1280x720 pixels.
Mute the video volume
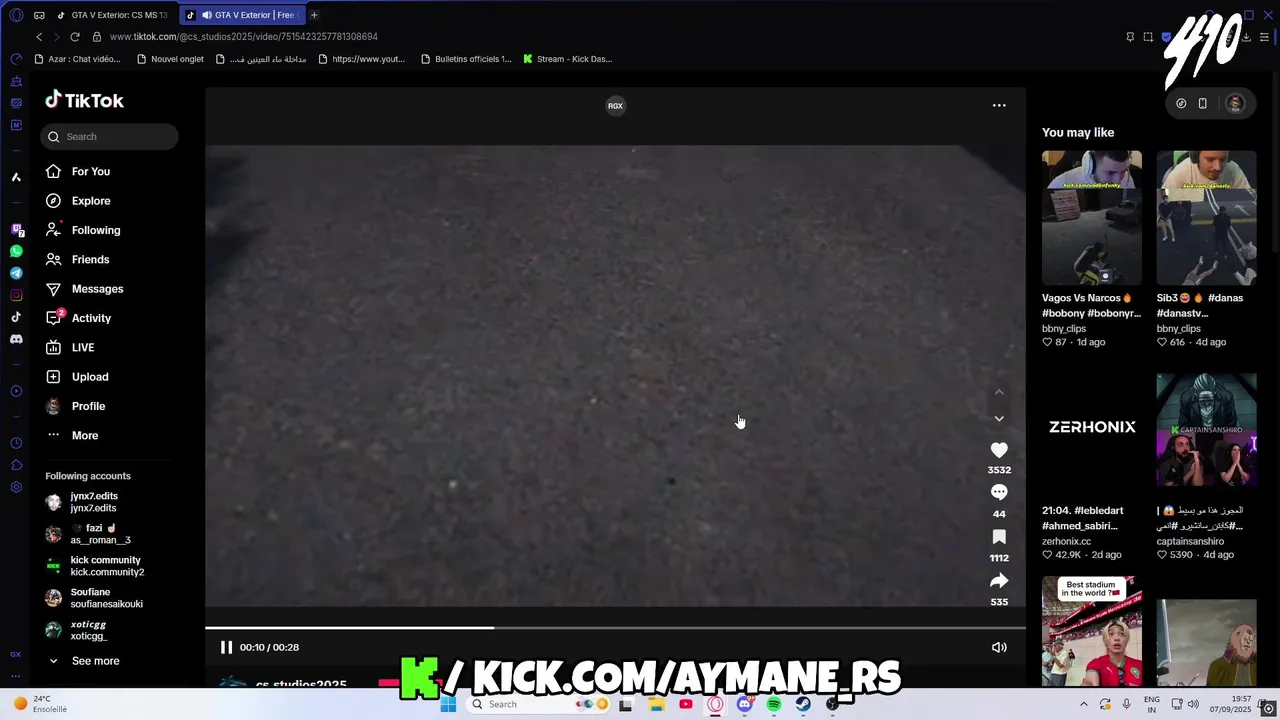999,647
